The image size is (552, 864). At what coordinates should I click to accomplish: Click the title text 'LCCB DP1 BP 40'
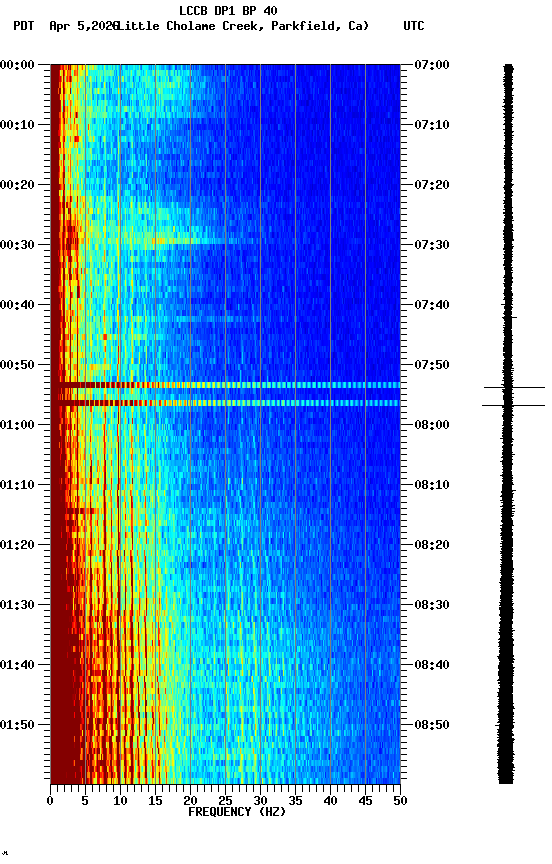point(228,10)
